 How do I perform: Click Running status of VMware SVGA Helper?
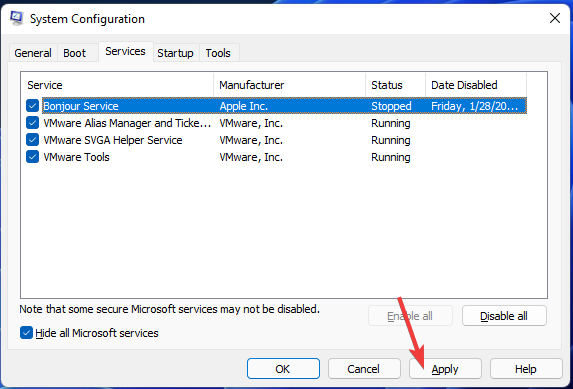(391, 140)
